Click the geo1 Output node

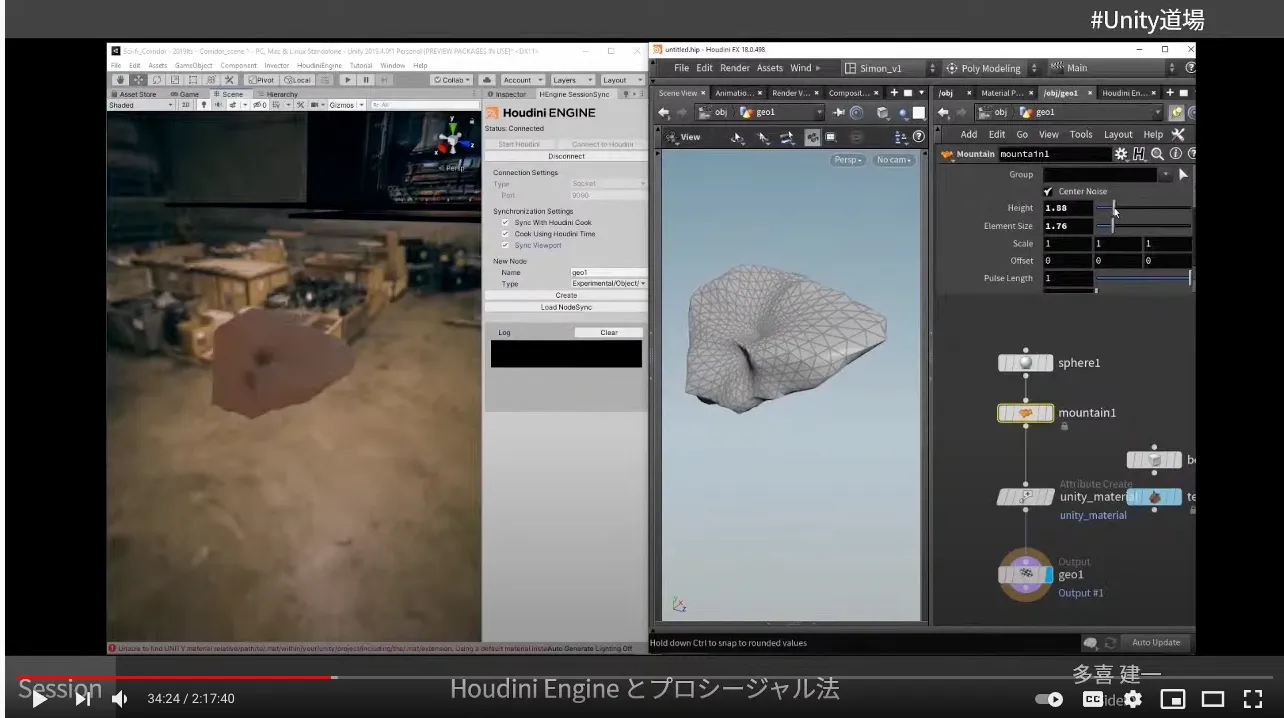tap(1025, 573)
